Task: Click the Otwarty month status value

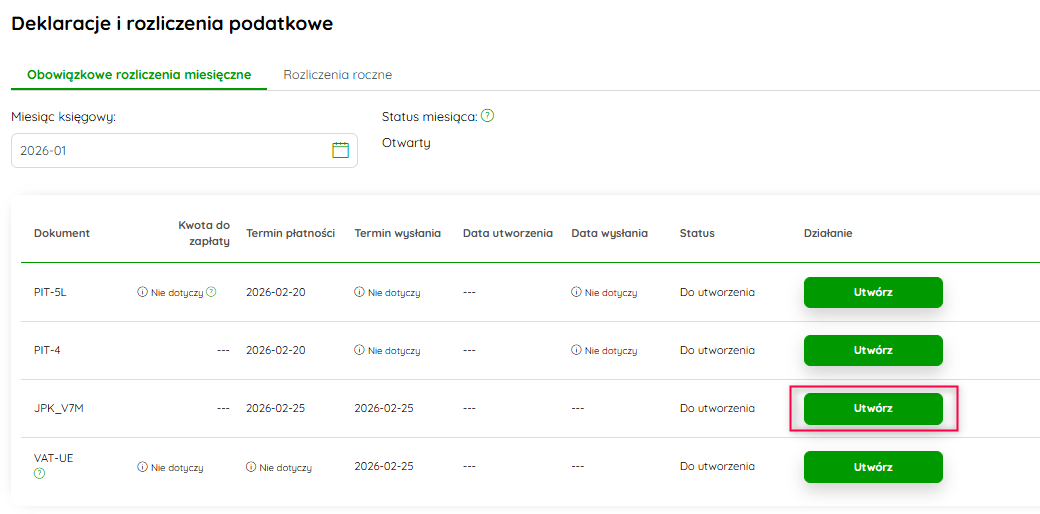Action: pos(406,143)
